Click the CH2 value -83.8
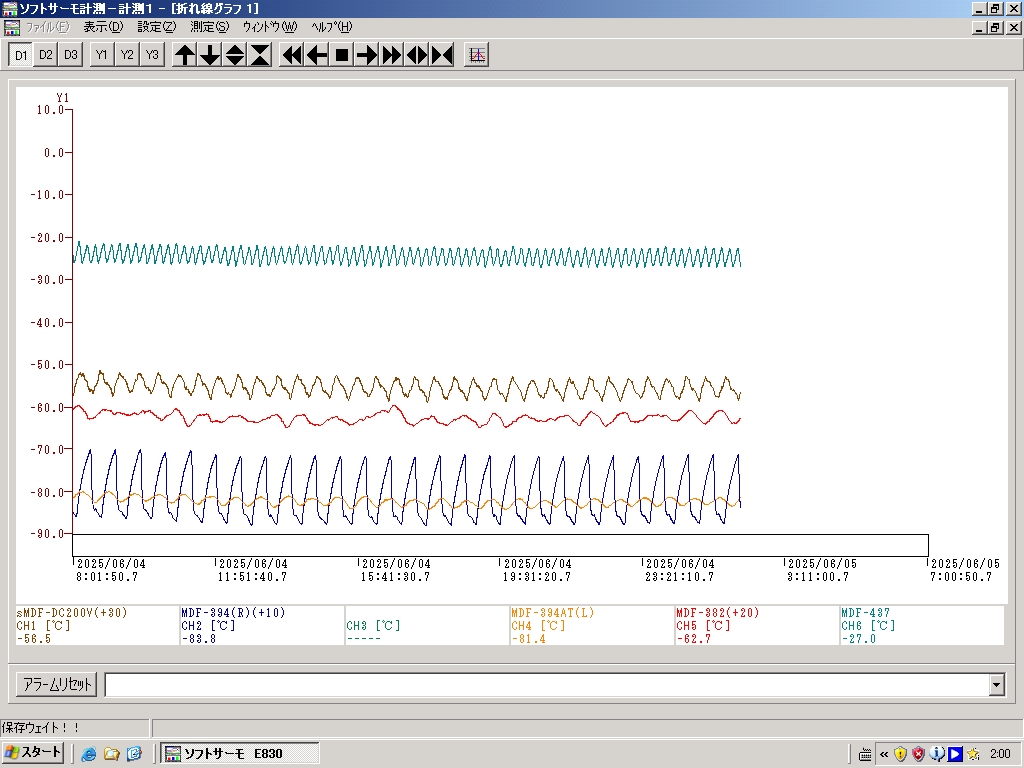The height and width of the screenshot is (768, 1024). pos(199,639)
